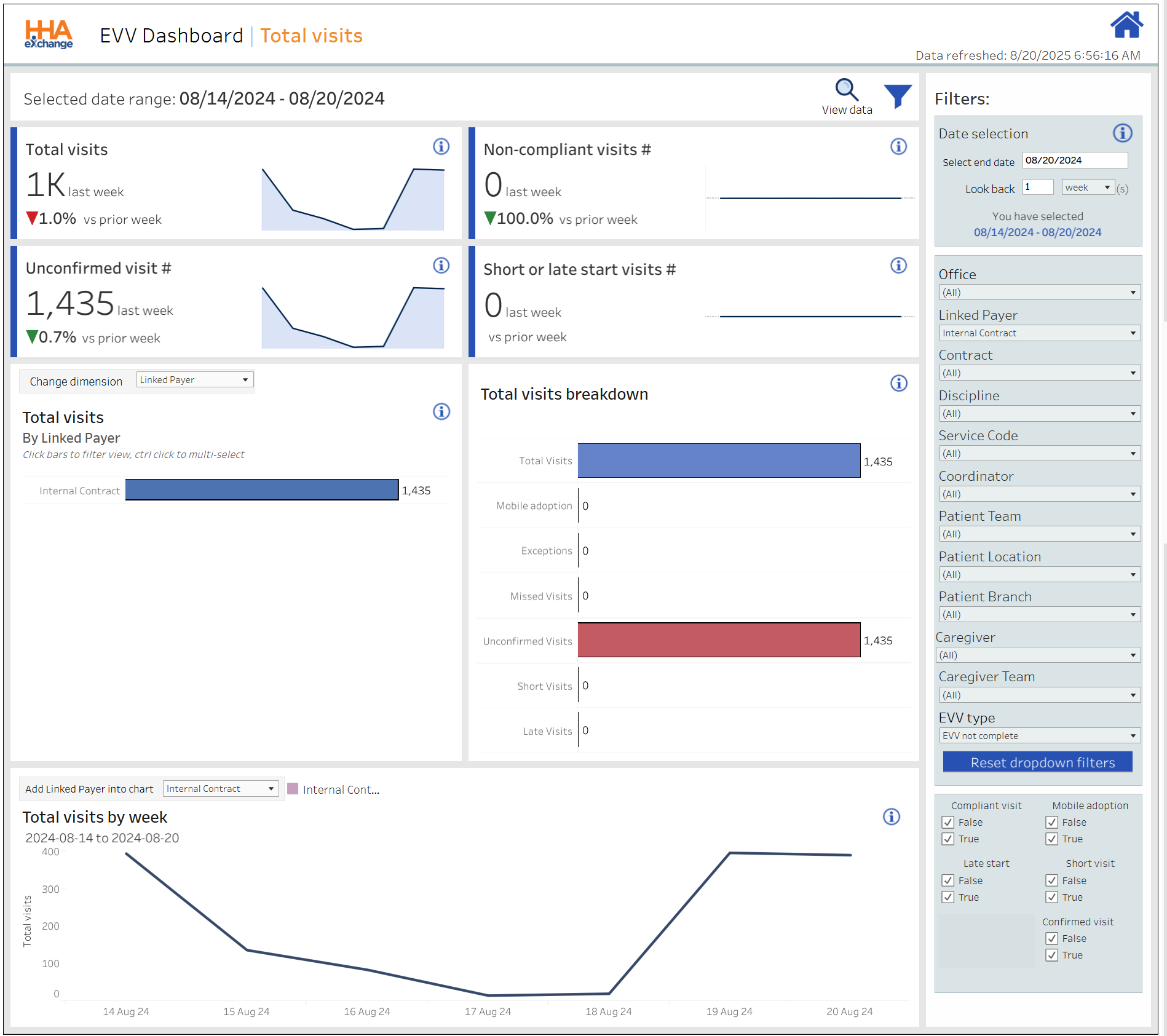Uncheck Compliant visit False checkbox
Screen dimensions: 1167x1036
coord(948,823)
